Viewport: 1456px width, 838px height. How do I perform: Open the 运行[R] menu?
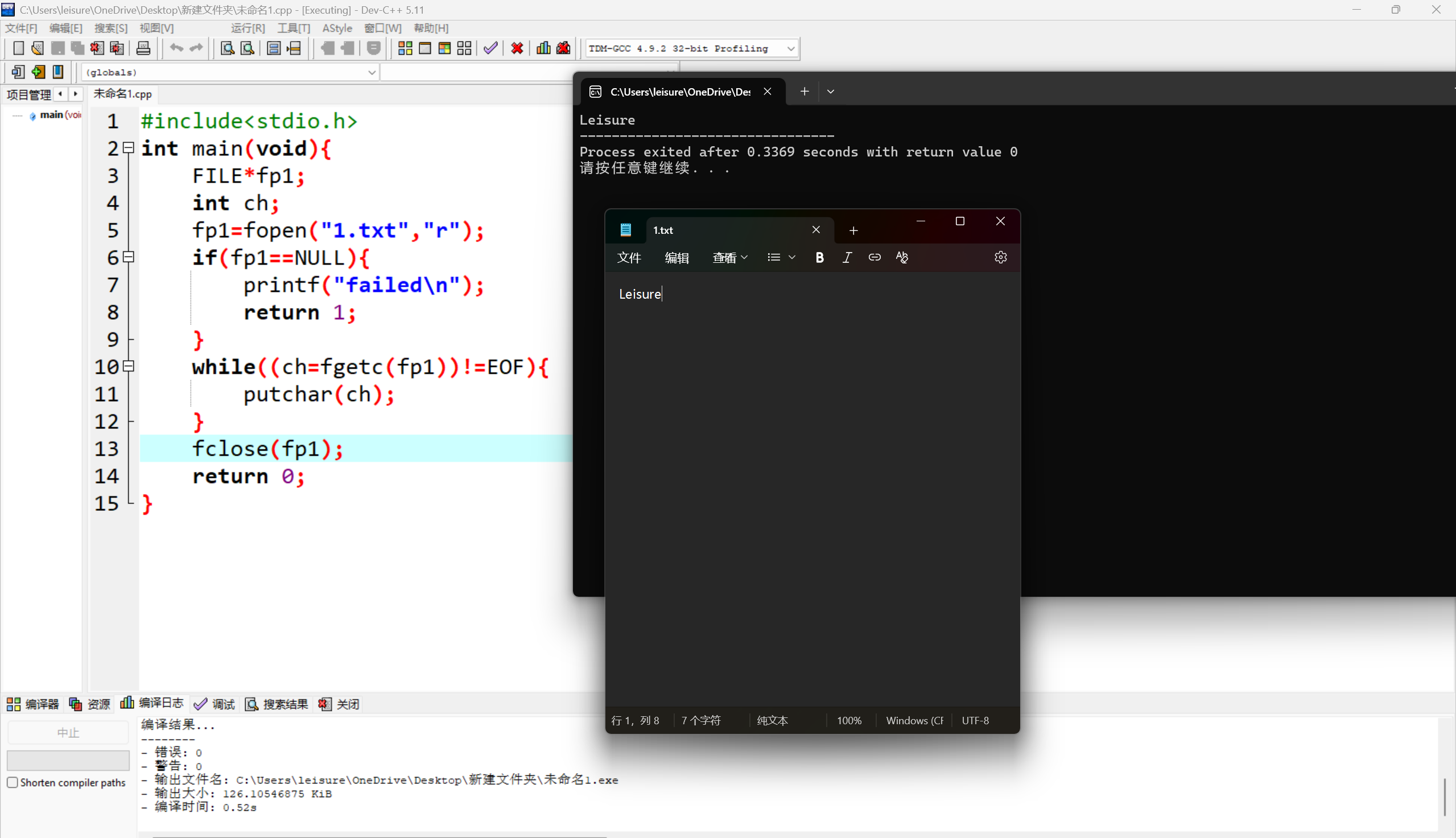point(248,28)
